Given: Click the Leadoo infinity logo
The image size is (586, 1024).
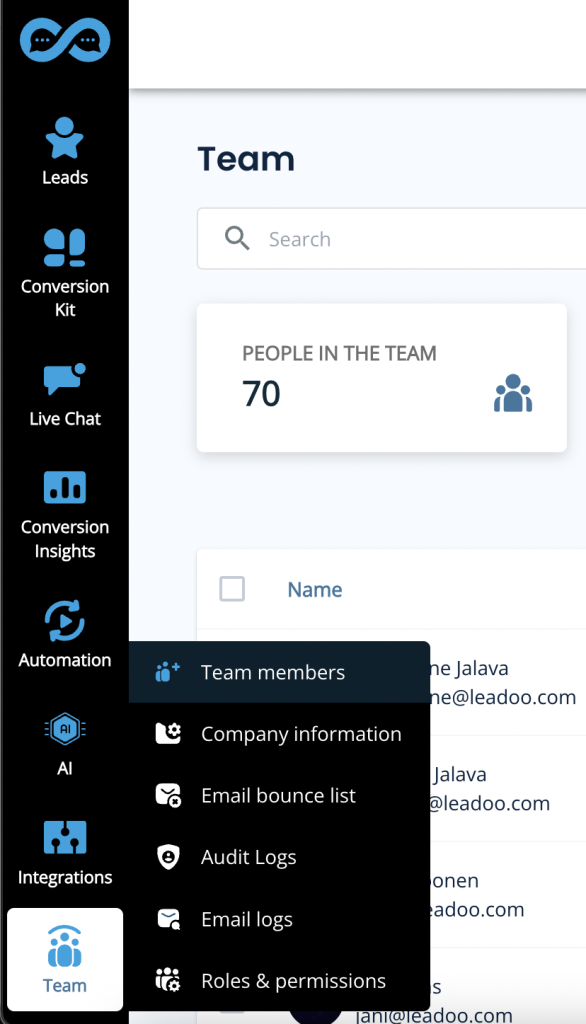Looking at the screenshot, I should tap(65, 40).
